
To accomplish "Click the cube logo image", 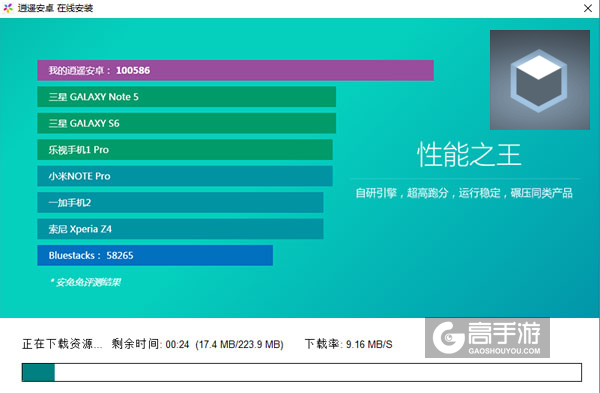I will pyautogui.click(x=540, y=80).
